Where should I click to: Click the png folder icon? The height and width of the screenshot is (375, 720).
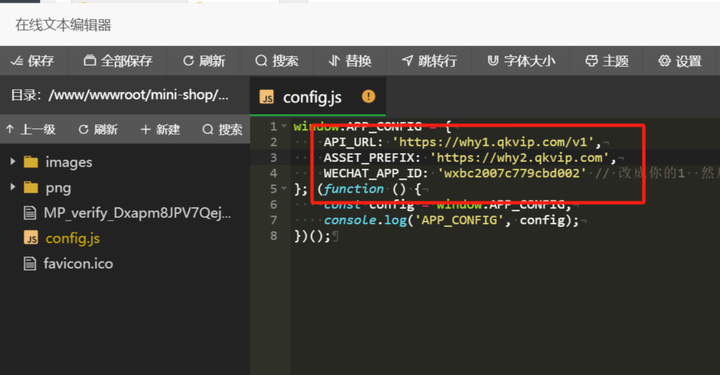(31, 187)
